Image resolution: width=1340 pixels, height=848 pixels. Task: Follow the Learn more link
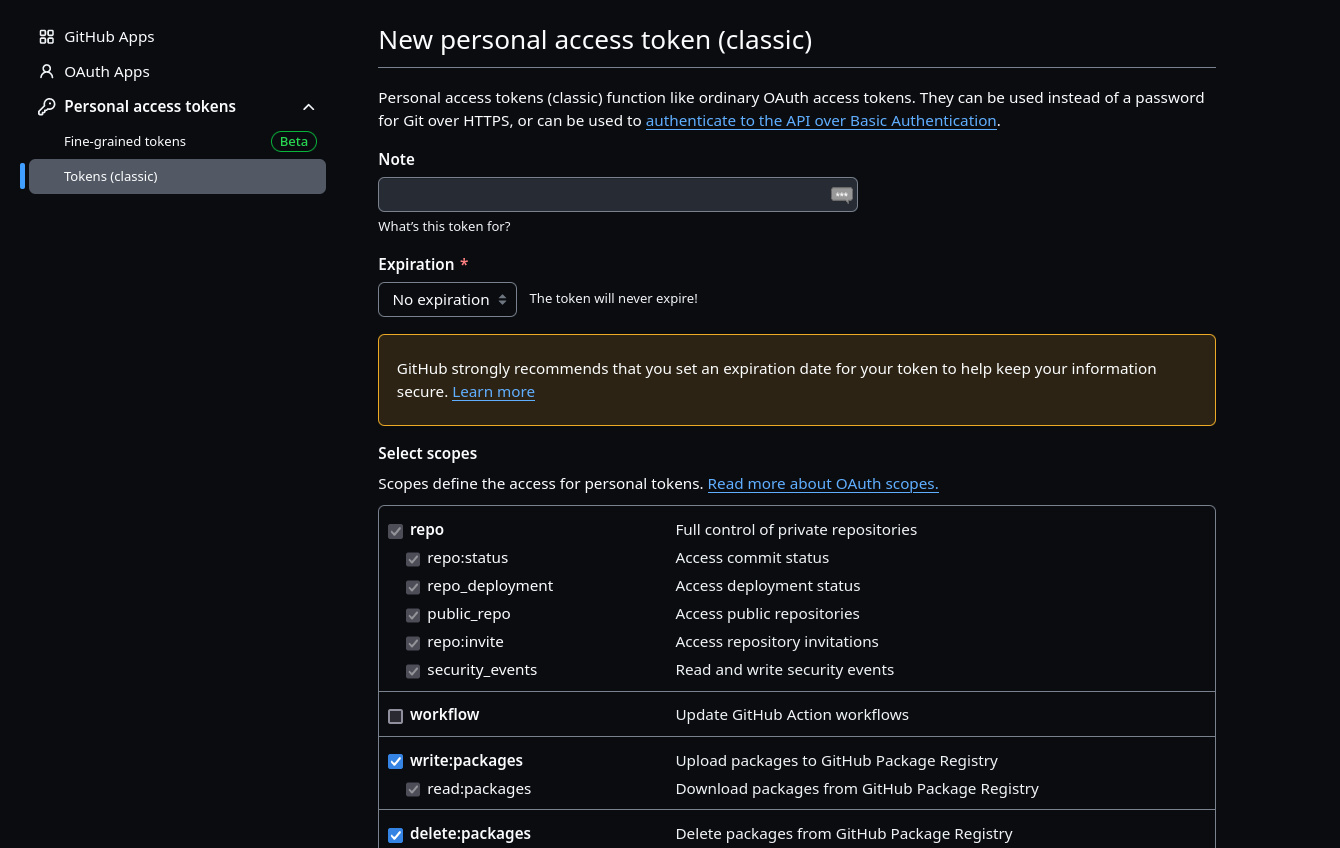pos(493,392)
